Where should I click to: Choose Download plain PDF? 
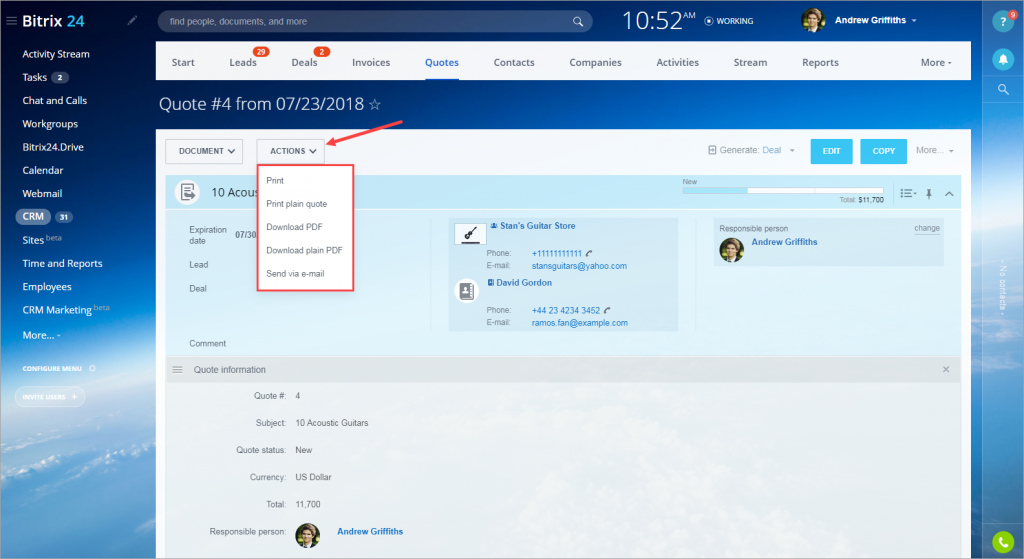[x=305, y=250]
